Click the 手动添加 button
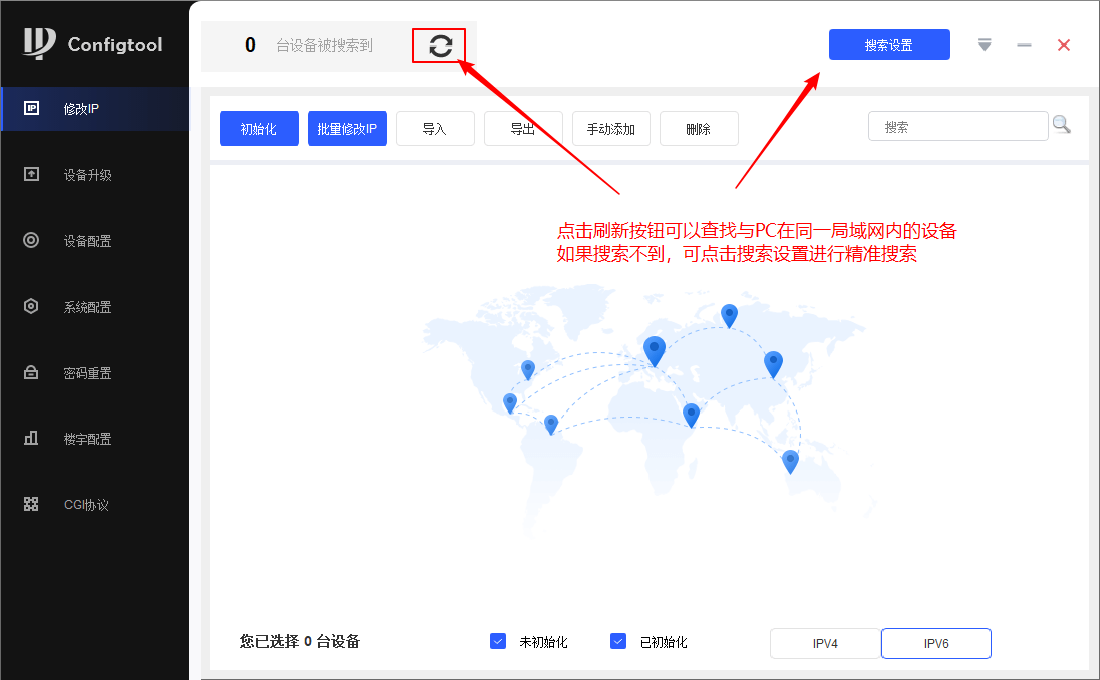The width and height of the screenshot is (1100, 680). pos(611,128)
